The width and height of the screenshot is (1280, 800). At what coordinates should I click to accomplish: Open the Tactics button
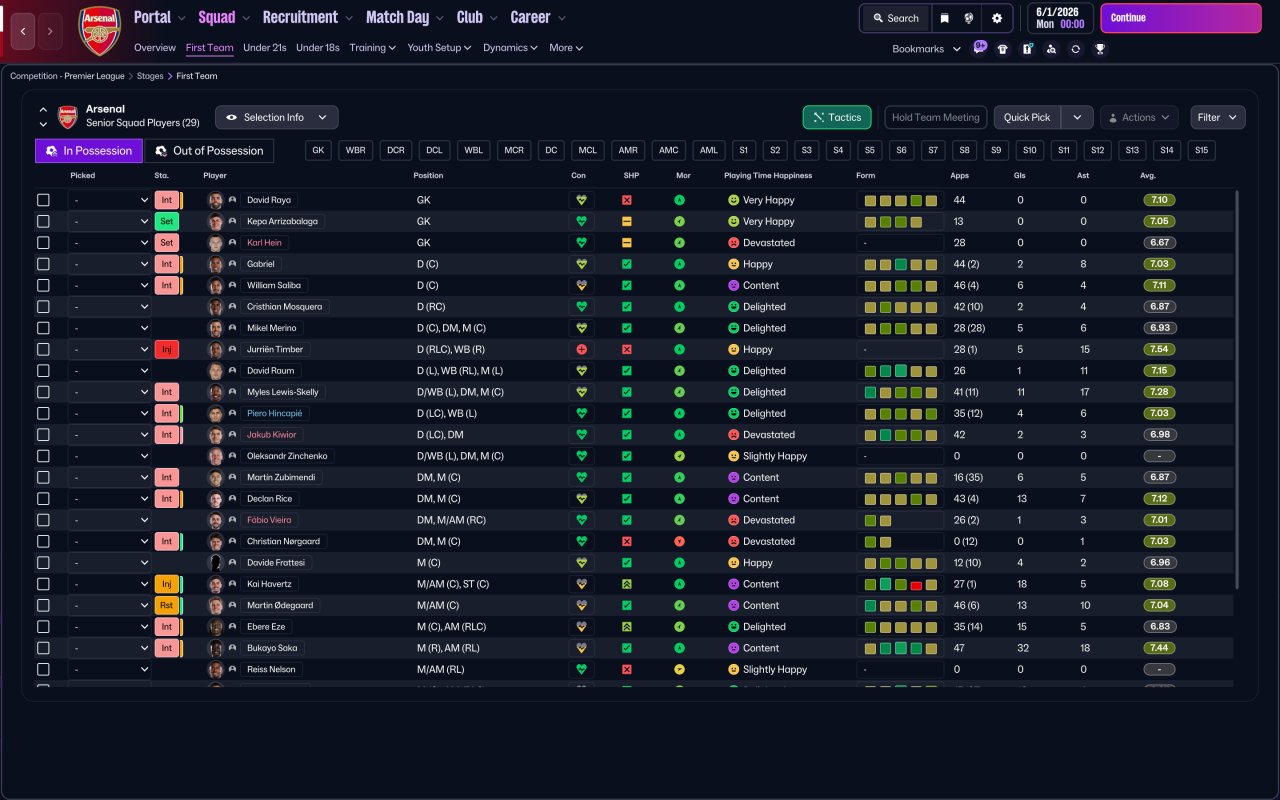coord(837,117)
